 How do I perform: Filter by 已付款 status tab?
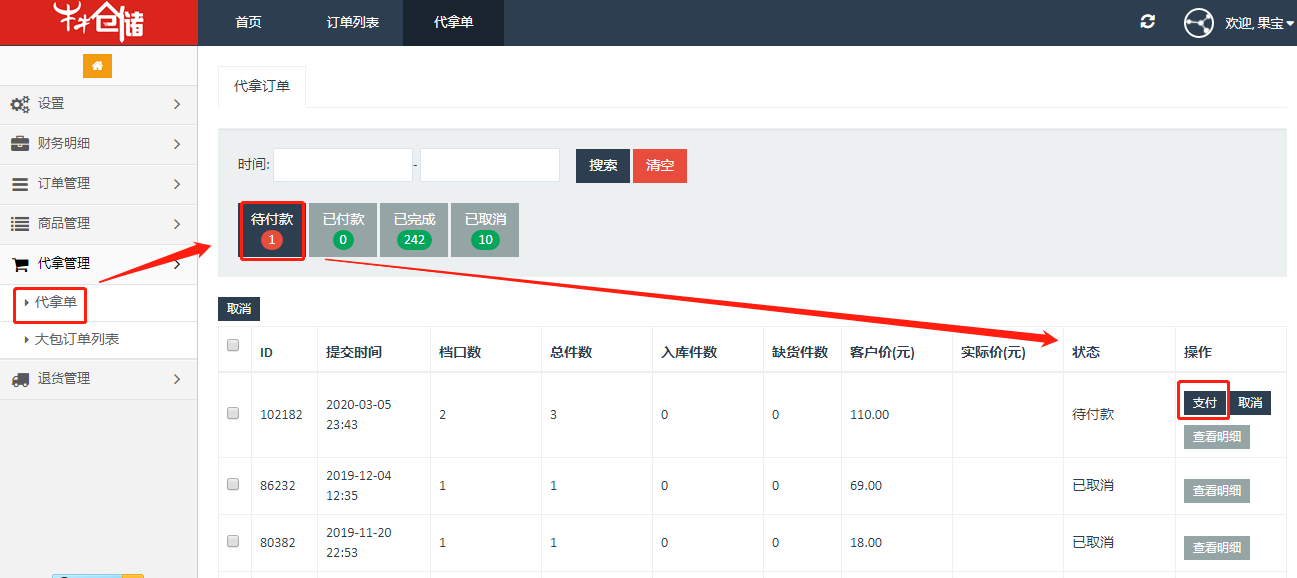tap(343, 230)
